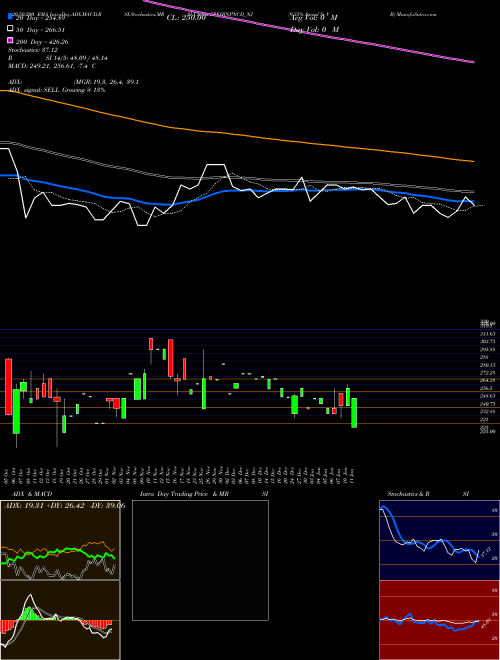
Task: Click the MACD histogram chart panel
Action: (x=60, y=620)
